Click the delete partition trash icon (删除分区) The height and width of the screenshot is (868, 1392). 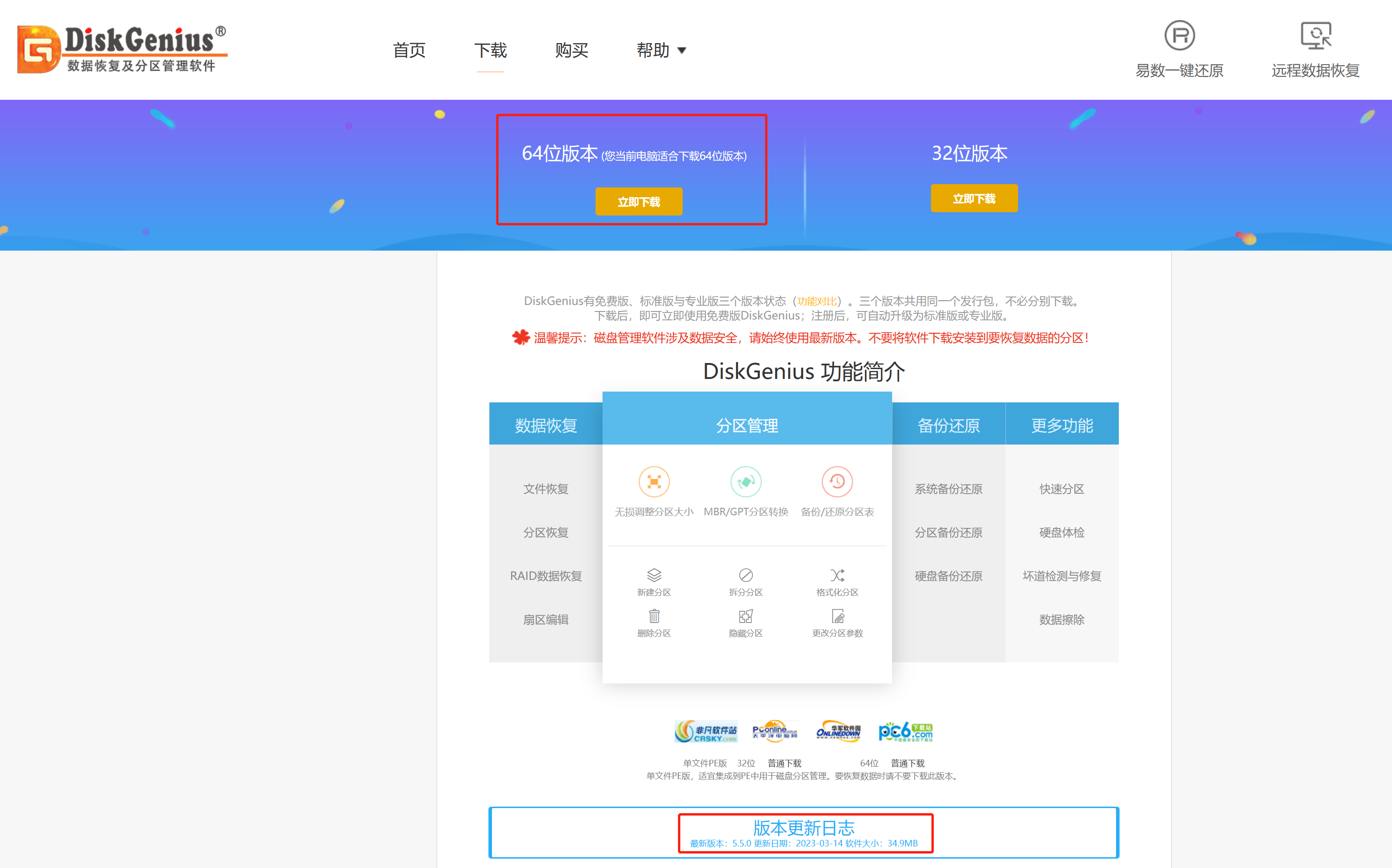(x=654, y=616)
